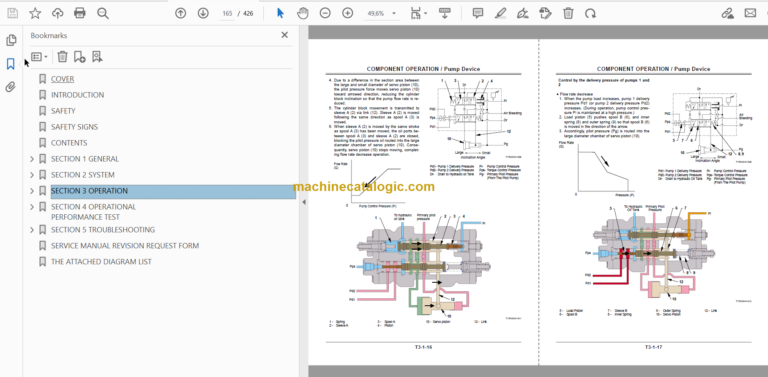Open the find text magnifier
768x377 pixels.
tap(103, 13)
